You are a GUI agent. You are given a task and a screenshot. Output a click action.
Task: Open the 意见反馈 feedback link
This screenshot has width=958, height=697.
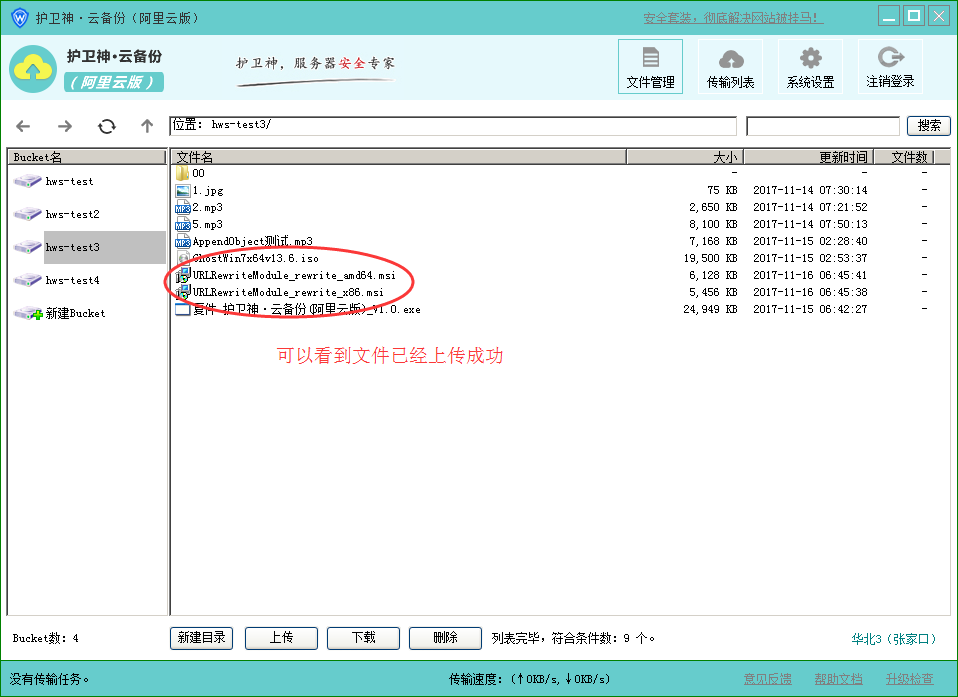pyautogui.click(x=767, y=679)
